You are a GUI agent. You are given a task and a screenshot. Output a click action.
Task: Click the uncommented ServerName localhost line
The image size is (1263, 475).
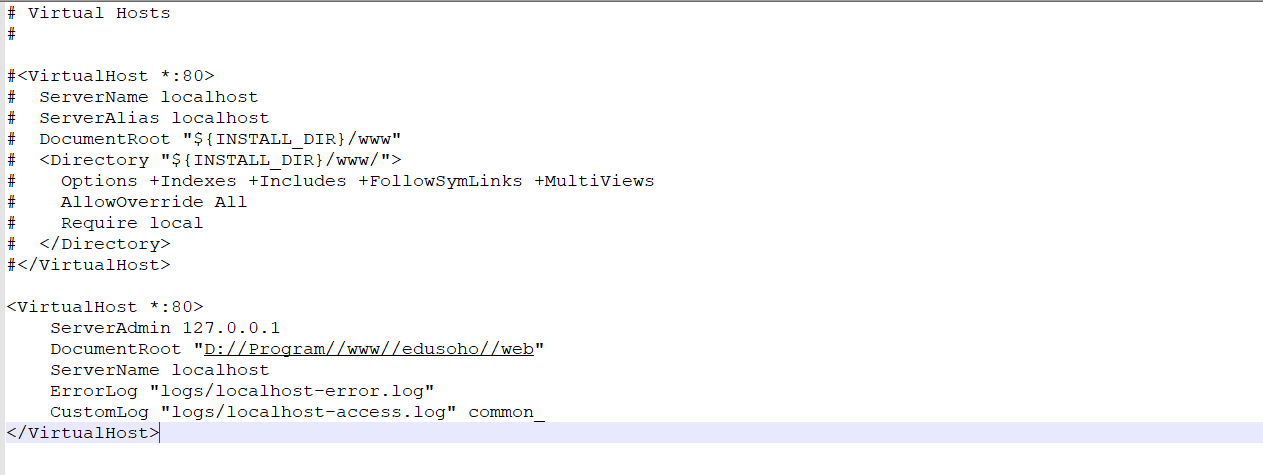(160, 370)
